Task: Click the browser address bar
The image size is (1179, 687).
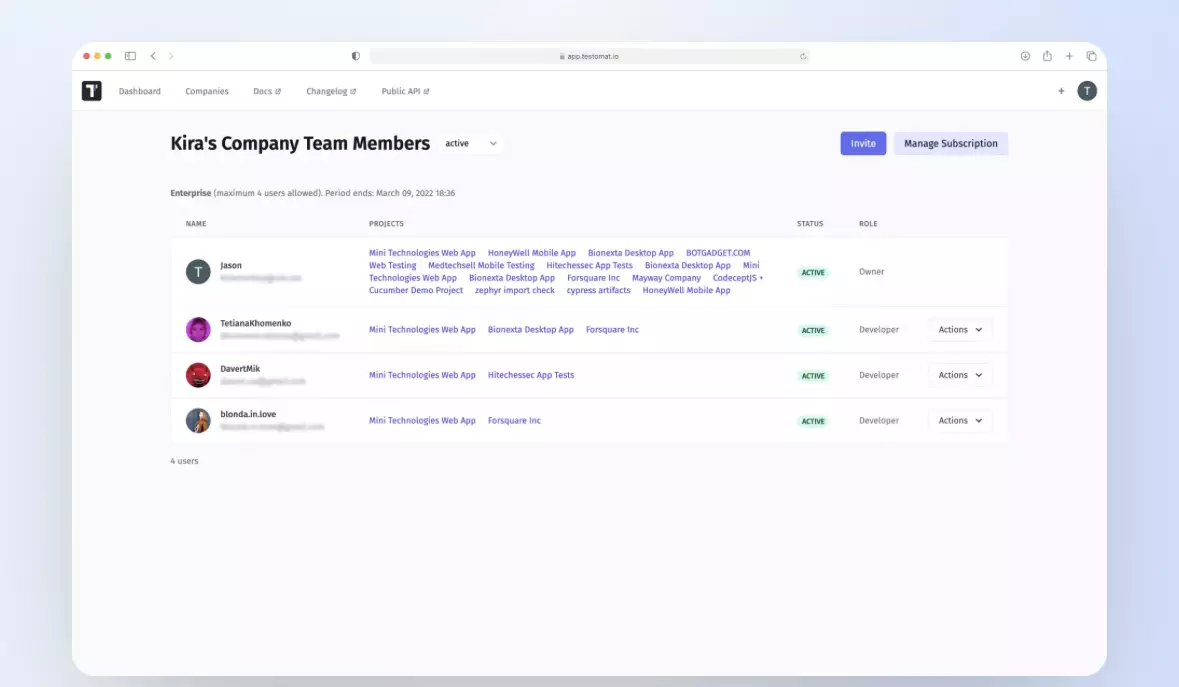Action: pyautogui.click(x=589, y=56)
